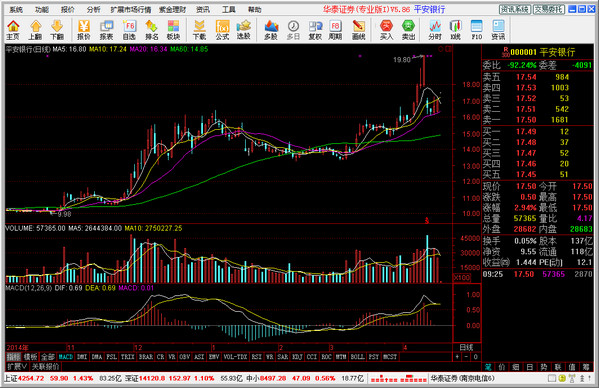Open the 多股 multi-stock icon
The image size is (599, 388).
click(x=271, y=30)
